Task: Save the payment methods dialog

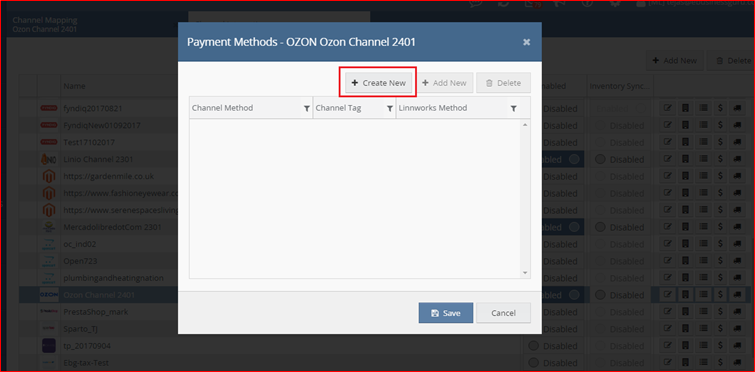Action: (x=446, y=313)
